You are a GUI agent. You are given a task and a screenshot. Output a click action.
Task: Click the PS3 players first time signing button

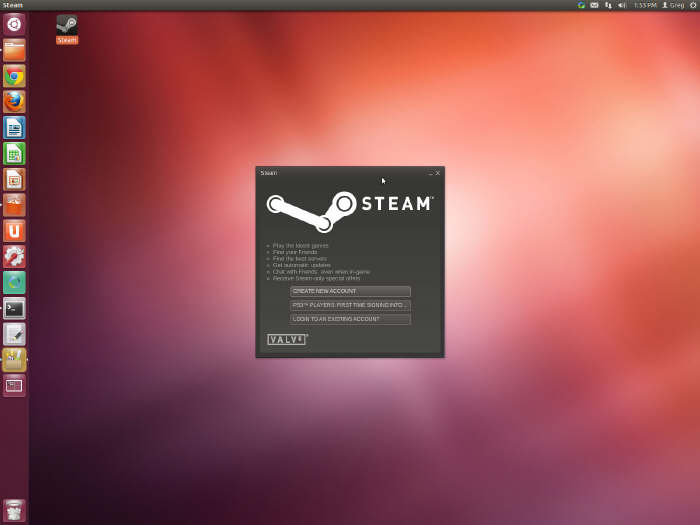click(350, 305)
